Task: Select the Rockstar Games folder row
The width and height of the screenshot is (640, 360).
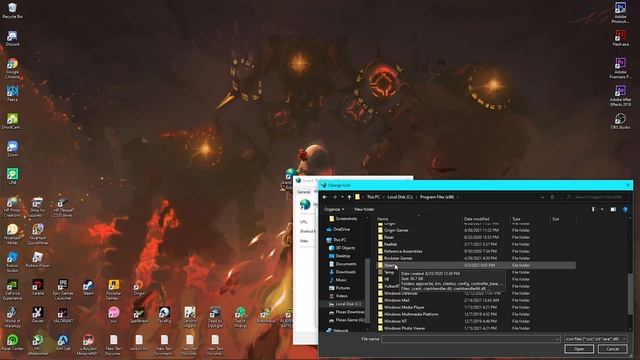Action: pyautogui.click(x=476, y=258)
